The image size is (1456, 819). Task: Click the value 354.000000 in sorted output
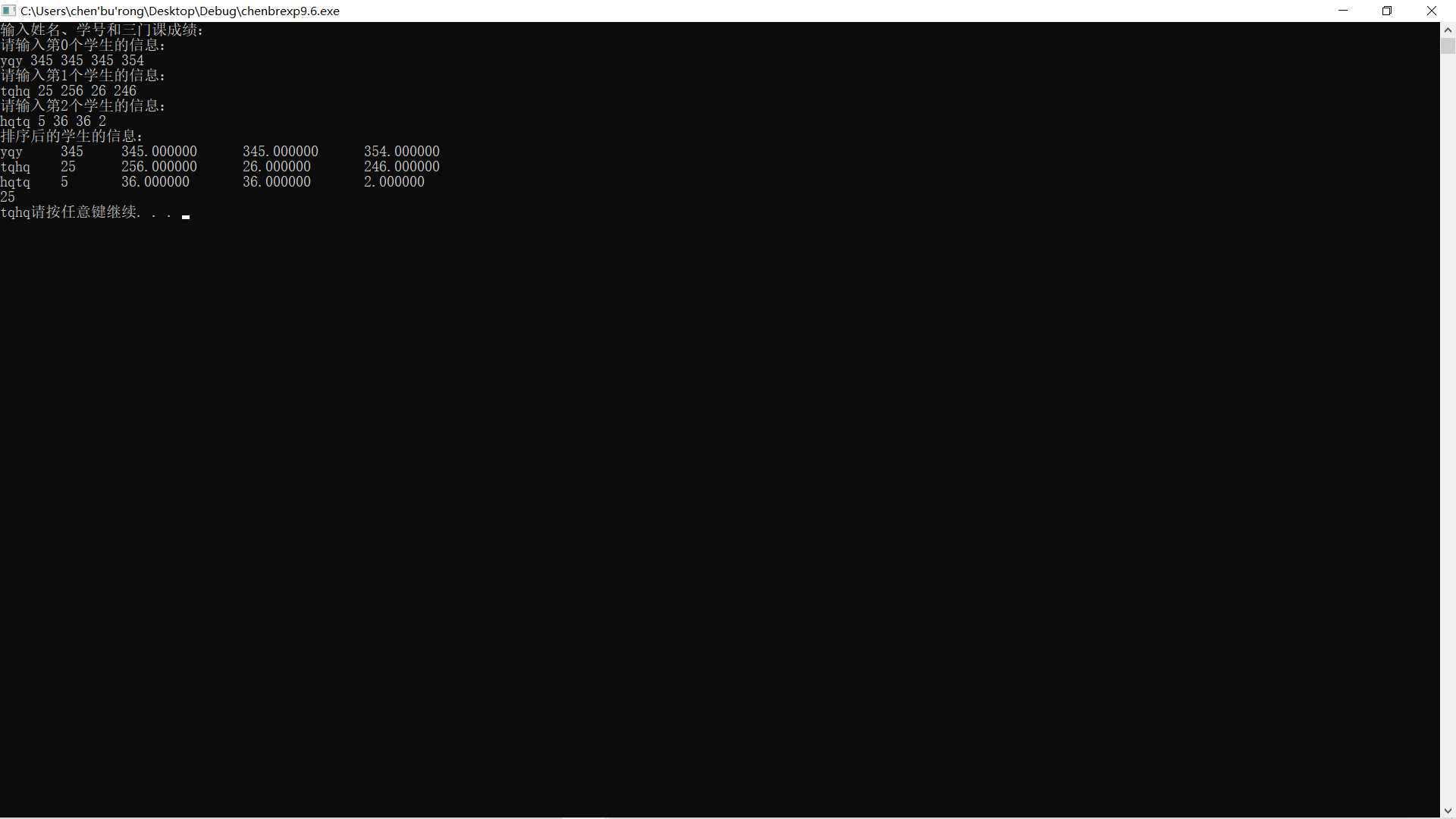click(401, 152)
